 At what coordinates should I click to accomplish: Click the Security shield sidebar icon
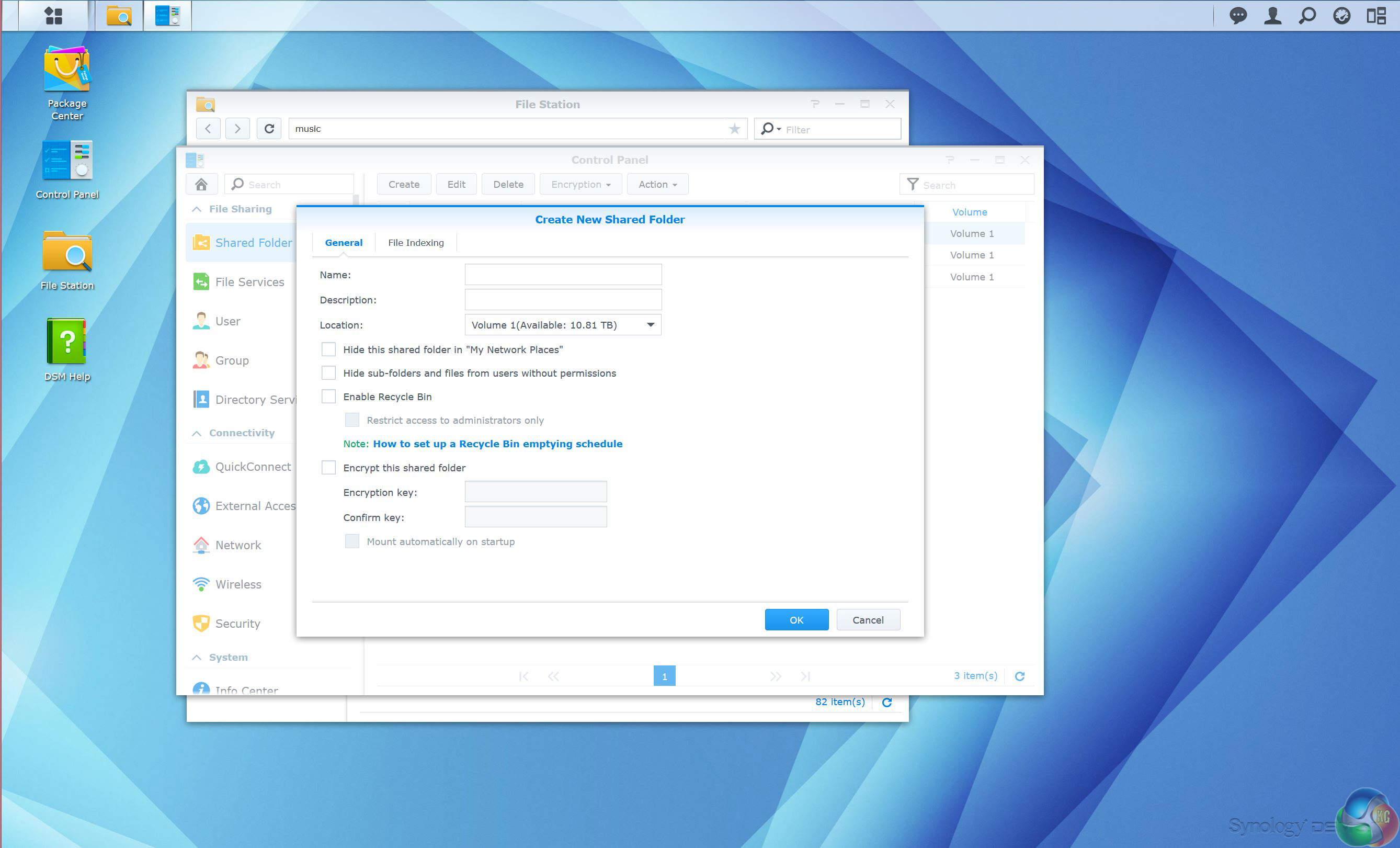(201, 624)
